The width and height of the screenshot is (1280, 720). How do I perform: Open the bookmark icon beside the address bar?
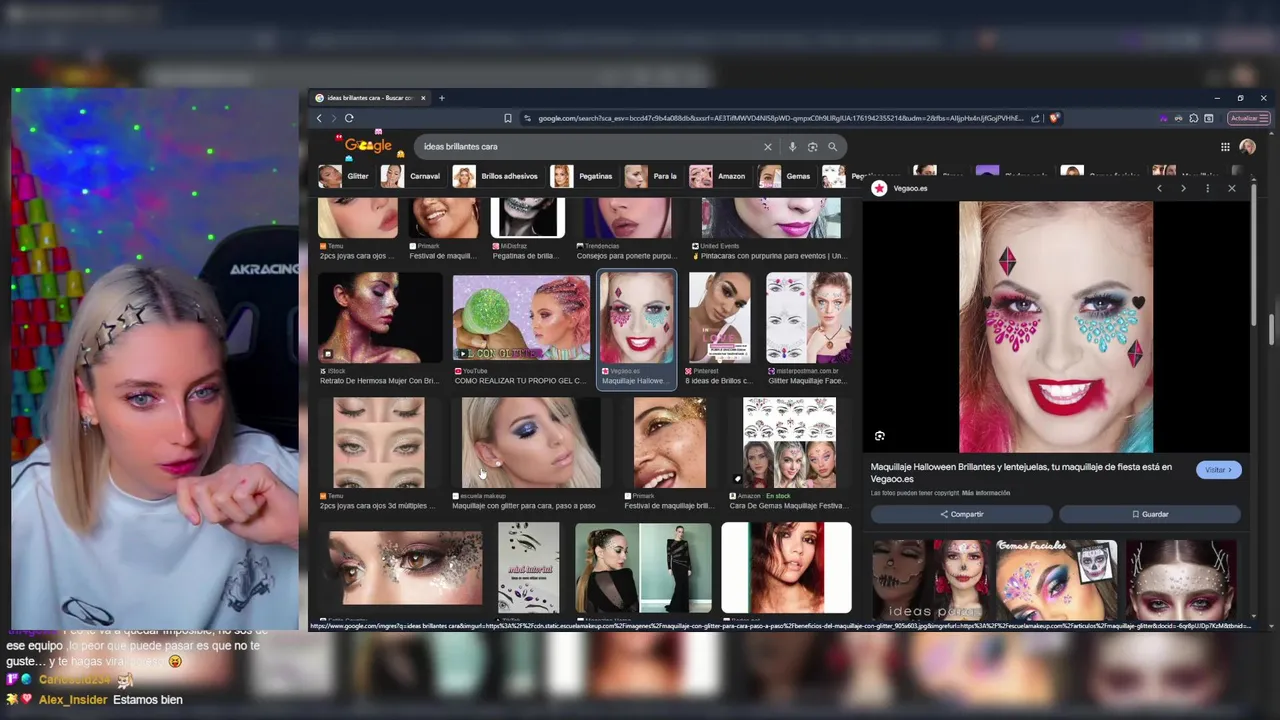[x=508, y=118]
